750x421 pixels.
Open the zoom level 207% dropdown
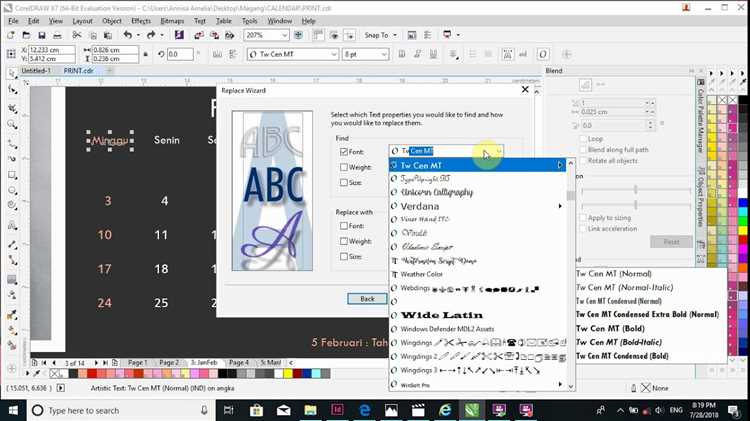[x=285, y=35]
